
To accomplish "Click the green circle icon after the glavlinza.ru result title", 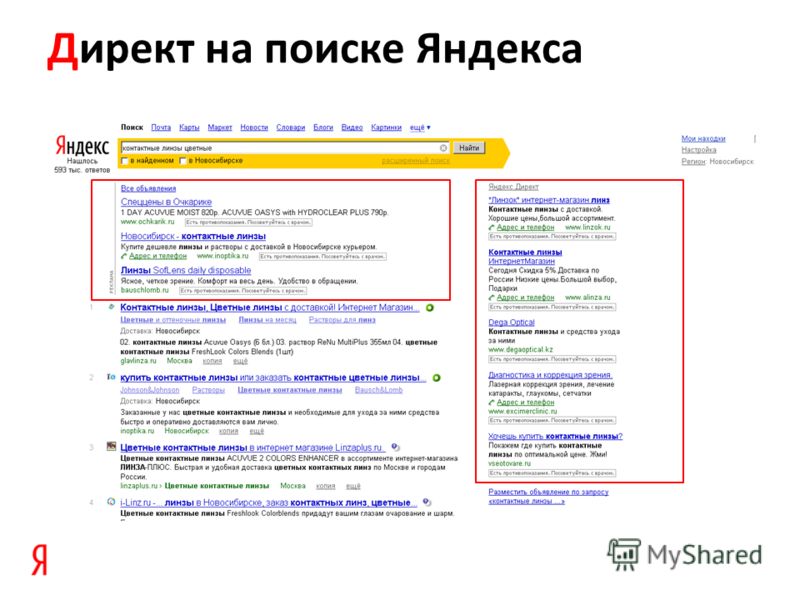I will (x=430, y=308).
